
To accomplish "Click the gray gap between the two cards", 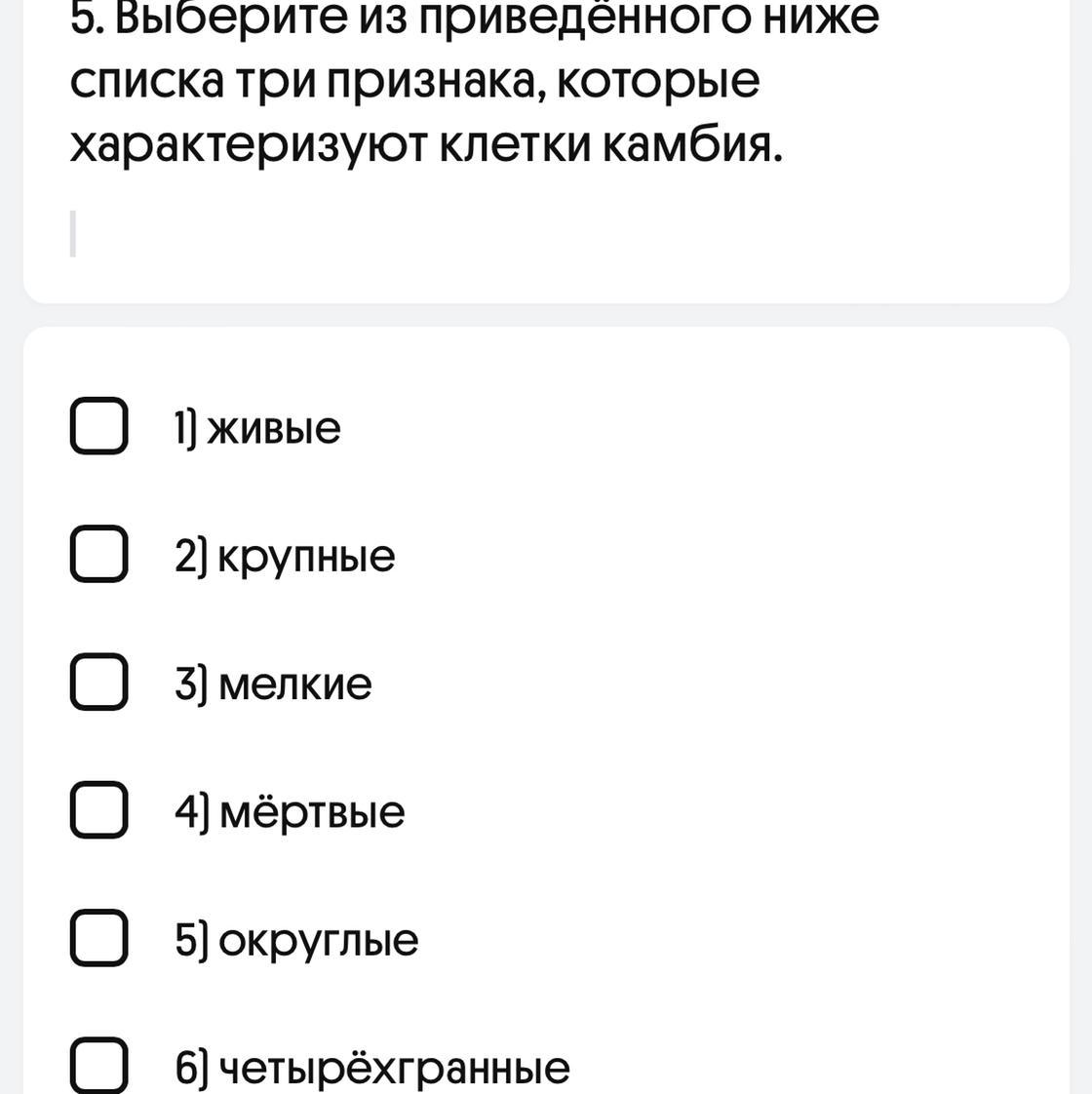I will pyautogui.click(x=546, y=315).
